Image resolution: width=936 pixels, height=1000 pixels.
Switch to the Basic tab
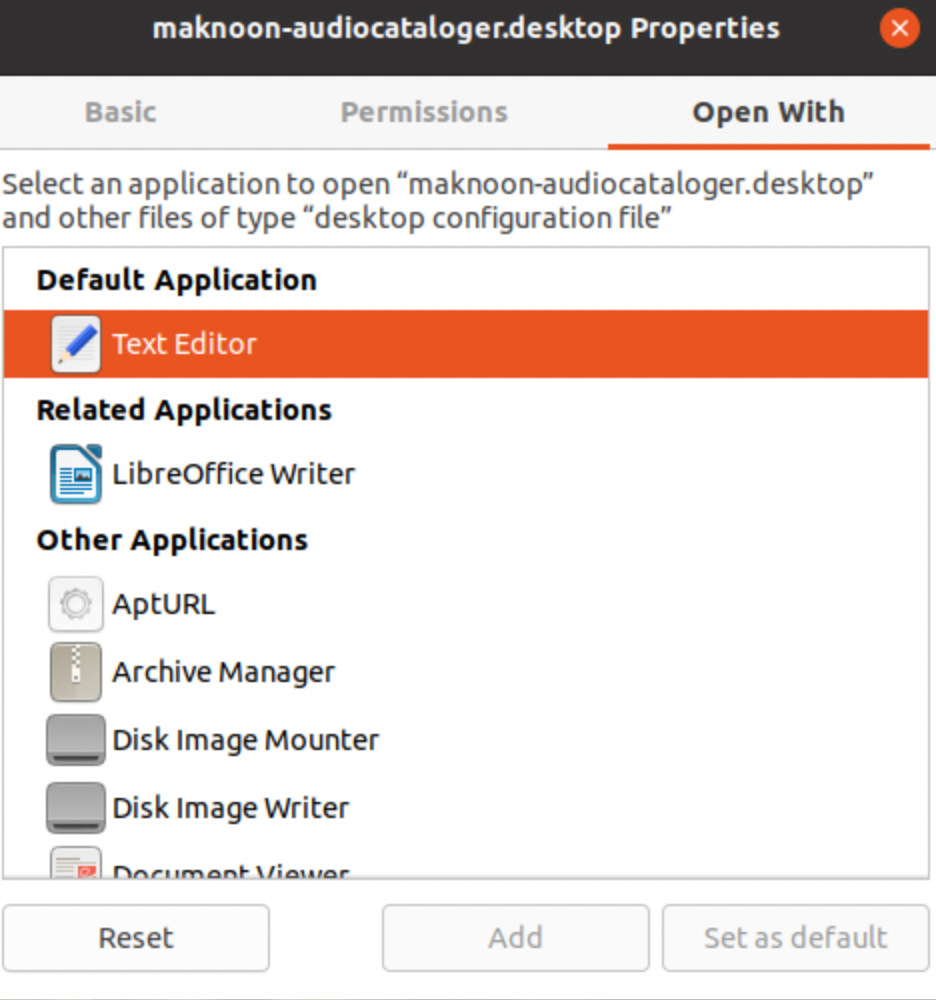coord(121,112)
